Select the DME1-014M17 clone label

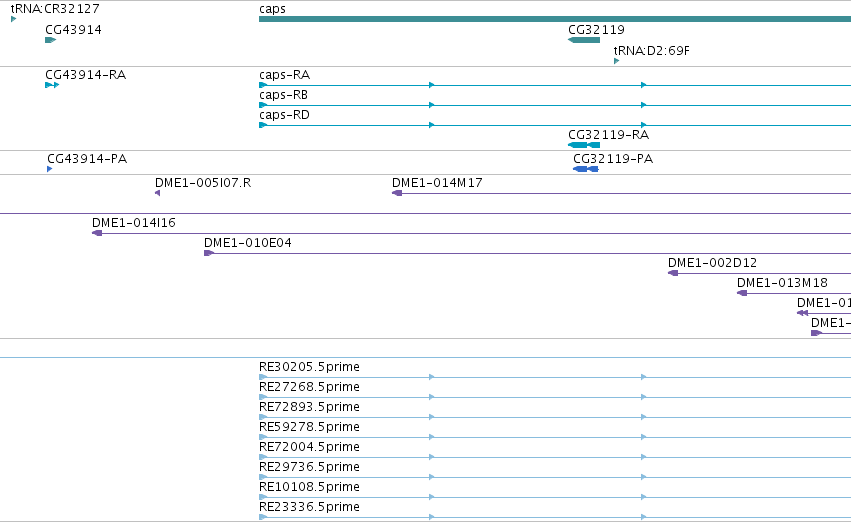(437, 182)
